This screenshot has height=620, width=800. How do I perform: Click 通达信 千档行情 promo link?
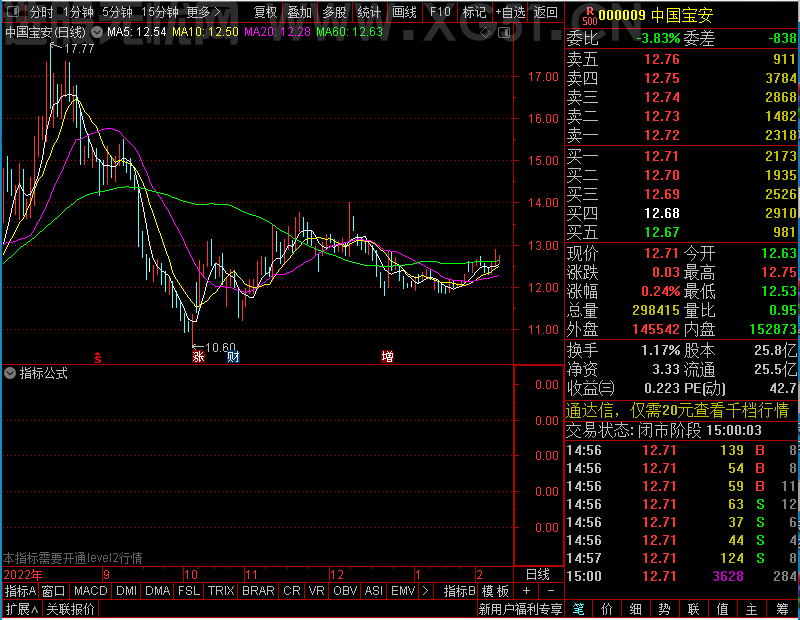pos(678,410)
